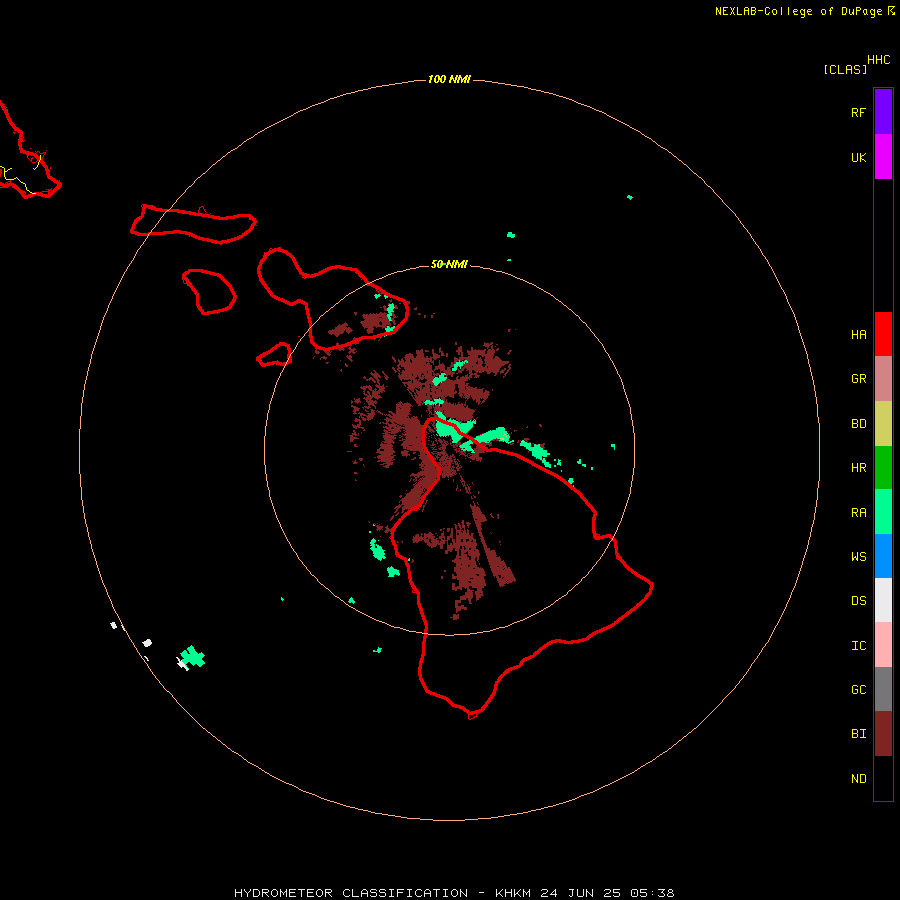
Task: Click the GC legend label
Action: (858, 689)
